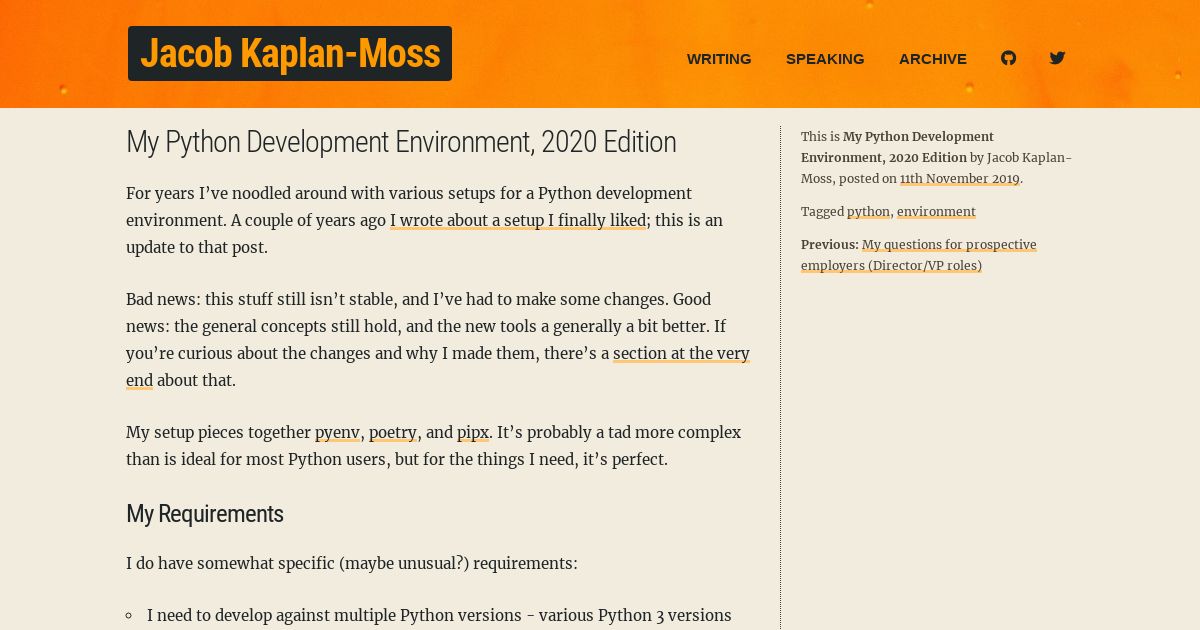The width and height of the screenshot is (1200, 630).
Task: Open the article title heading link
Action: (x=401, y=142)
